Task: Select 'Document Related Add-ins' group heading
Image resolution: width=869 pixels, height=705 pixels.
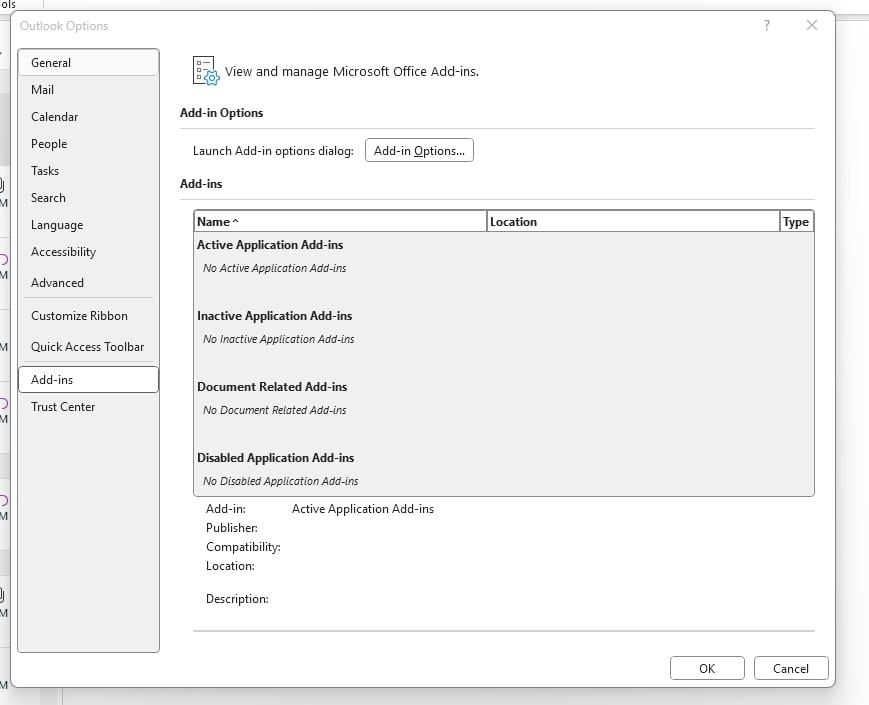Action: (272, 387)
